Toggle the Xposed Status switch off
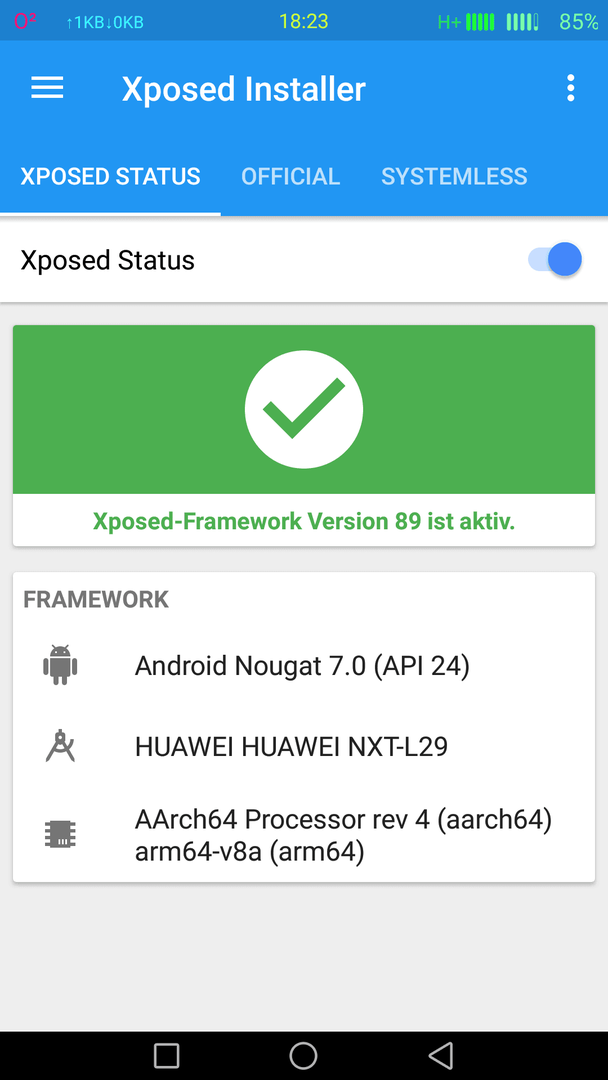 tap(555, 260)
